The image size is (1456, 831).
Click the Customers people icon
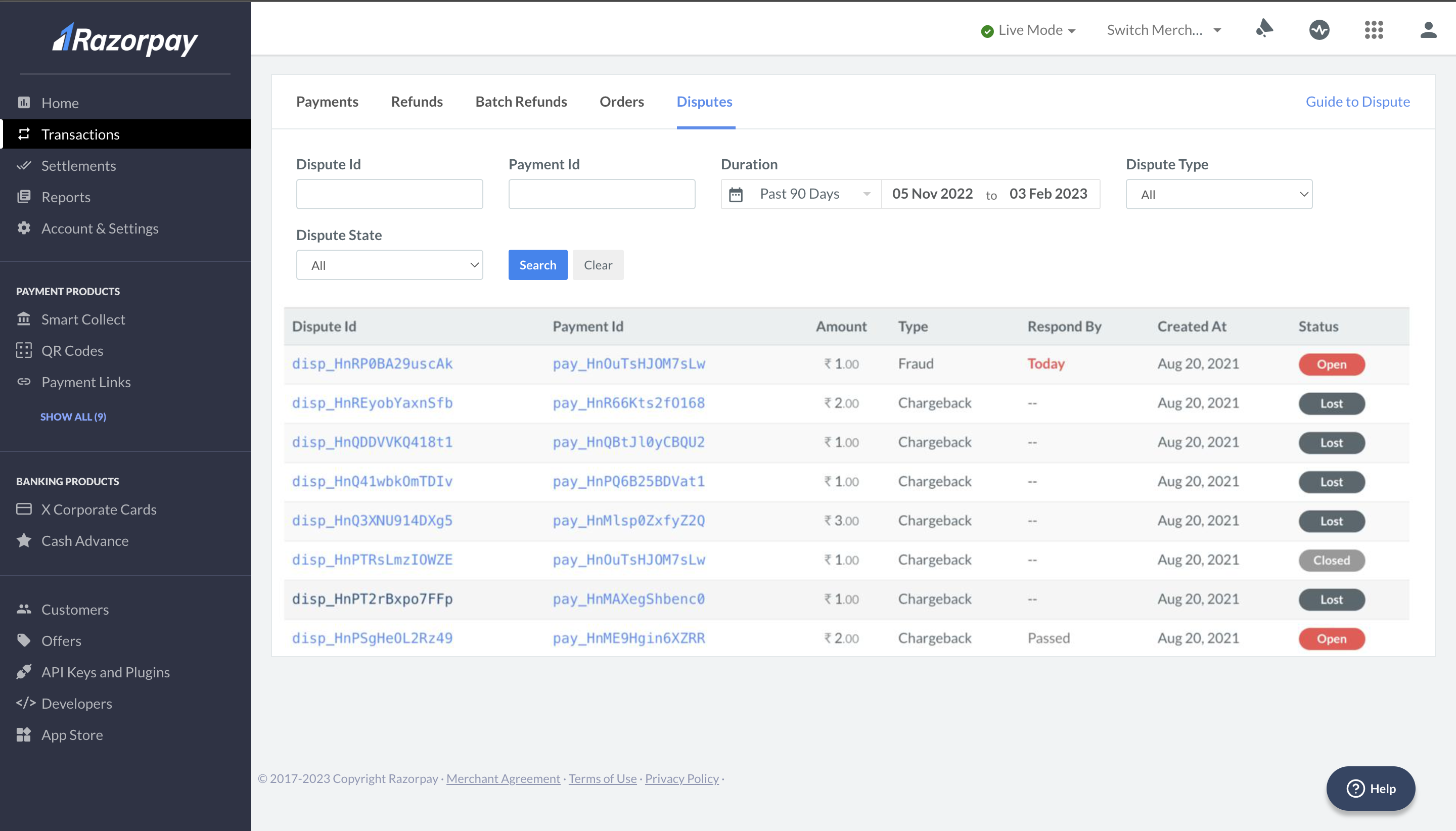pyautogui.click(x=23, y=609)
